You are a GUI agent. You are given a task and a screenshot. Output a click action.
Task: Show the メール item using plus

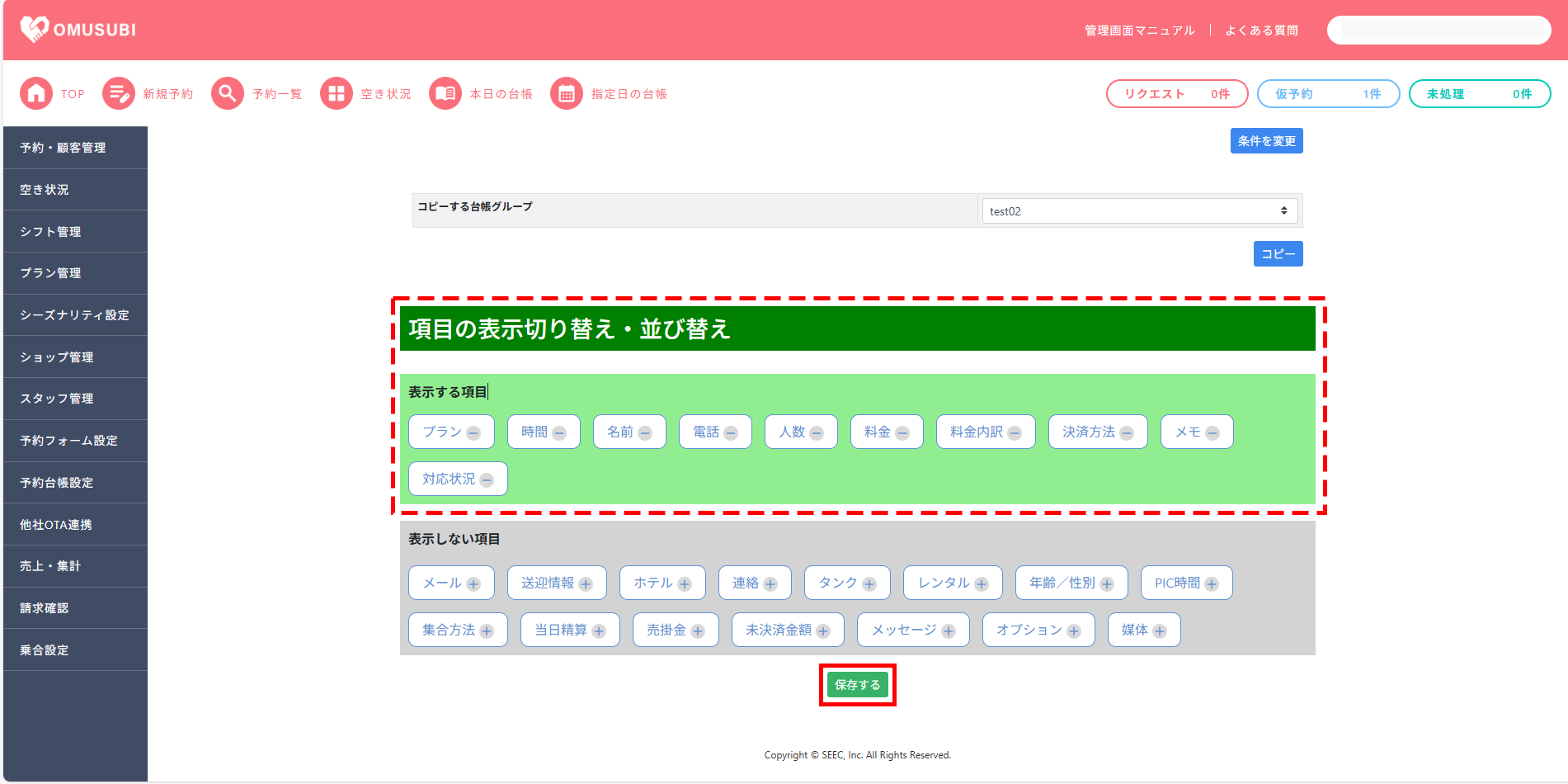coord(473,584)
